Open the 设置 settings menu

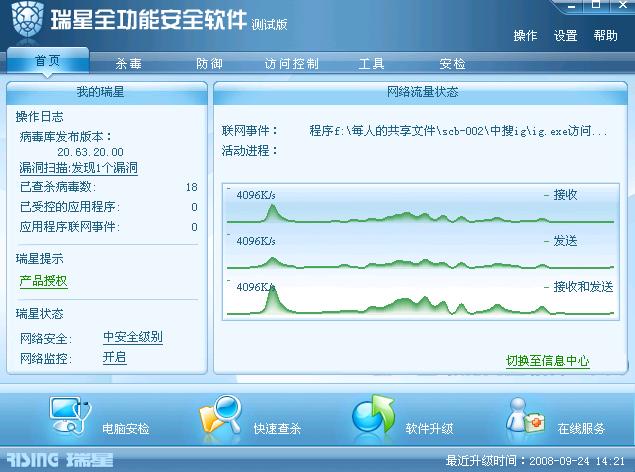[x=565, y=36]
